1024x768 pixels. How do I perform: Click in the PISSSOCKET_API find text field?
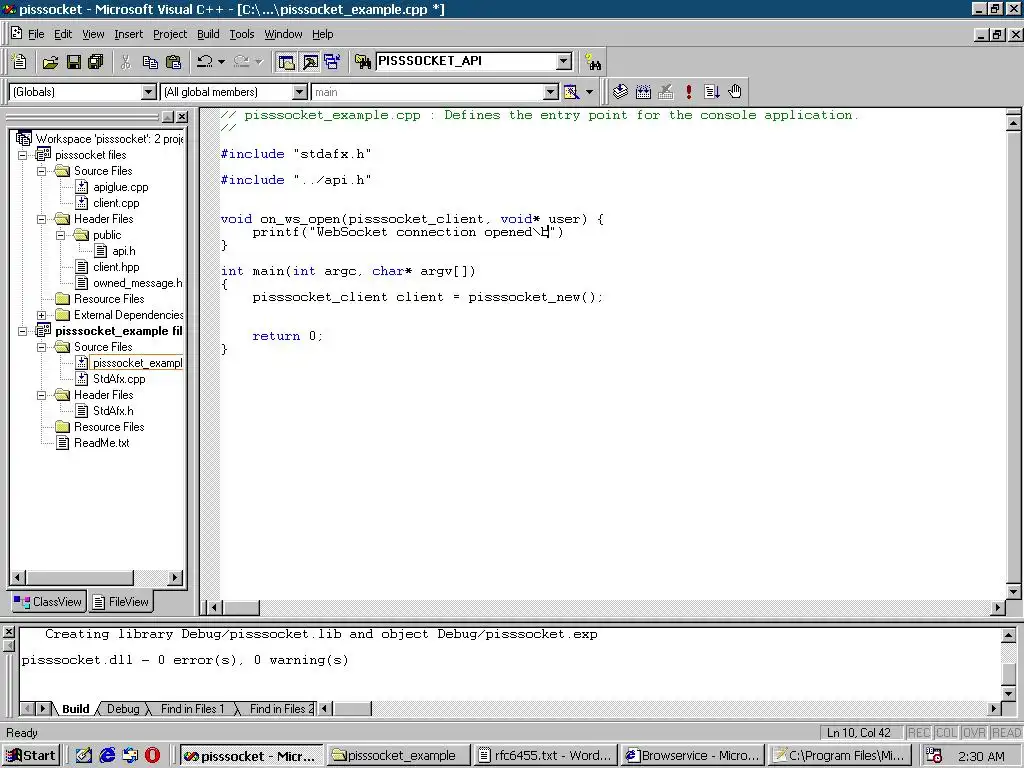coord(466,61)
